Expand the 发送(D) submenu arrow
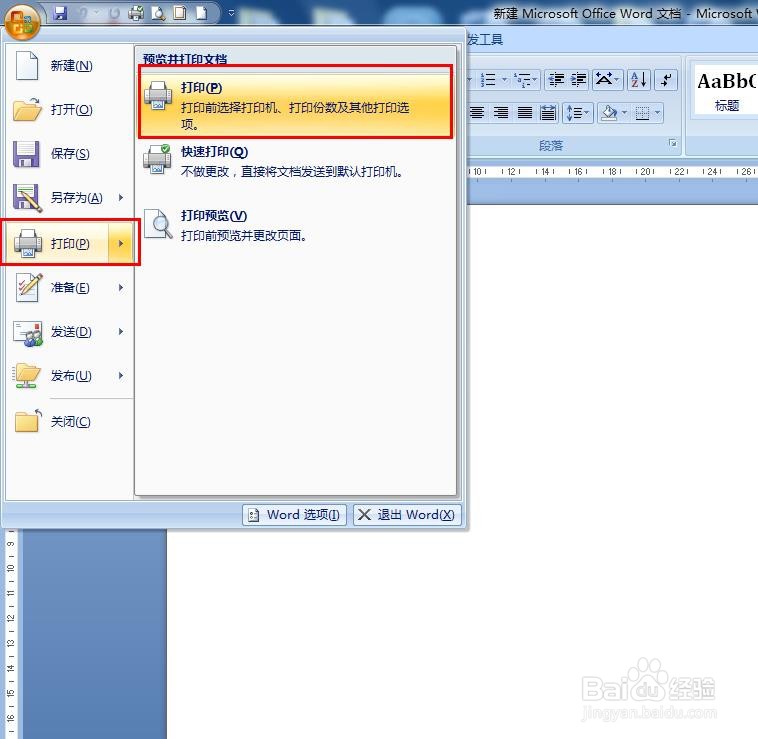758x739 pixels. (121, 332)
